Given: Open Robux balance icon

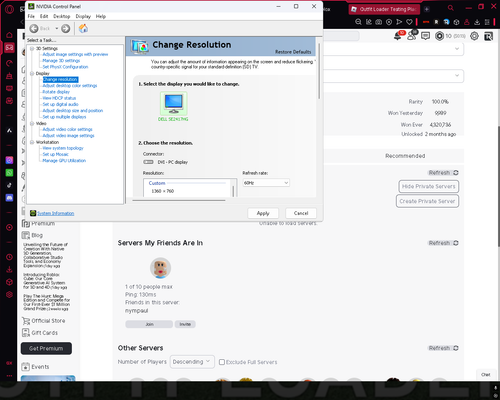Looking at the screenshot, I should click(440, 36).
